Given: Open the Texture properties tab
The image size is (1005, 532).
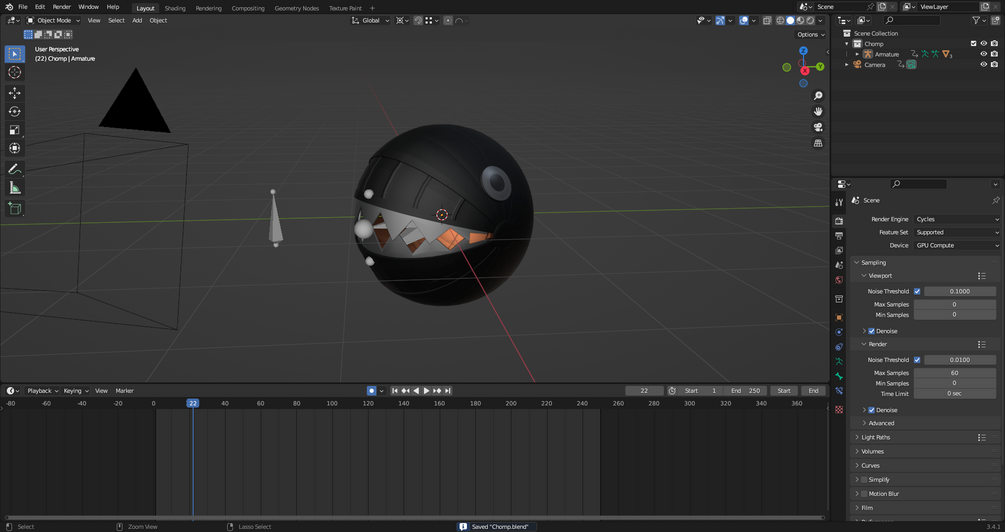Looking at the screenshot, I should [839, 410].
